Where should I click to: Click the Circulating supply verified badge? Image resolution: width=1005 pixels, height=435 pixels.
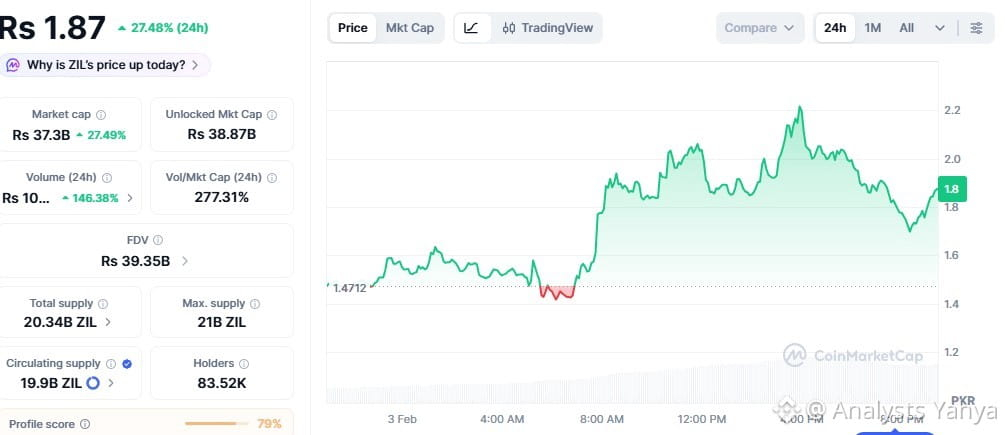coord(127,364)
